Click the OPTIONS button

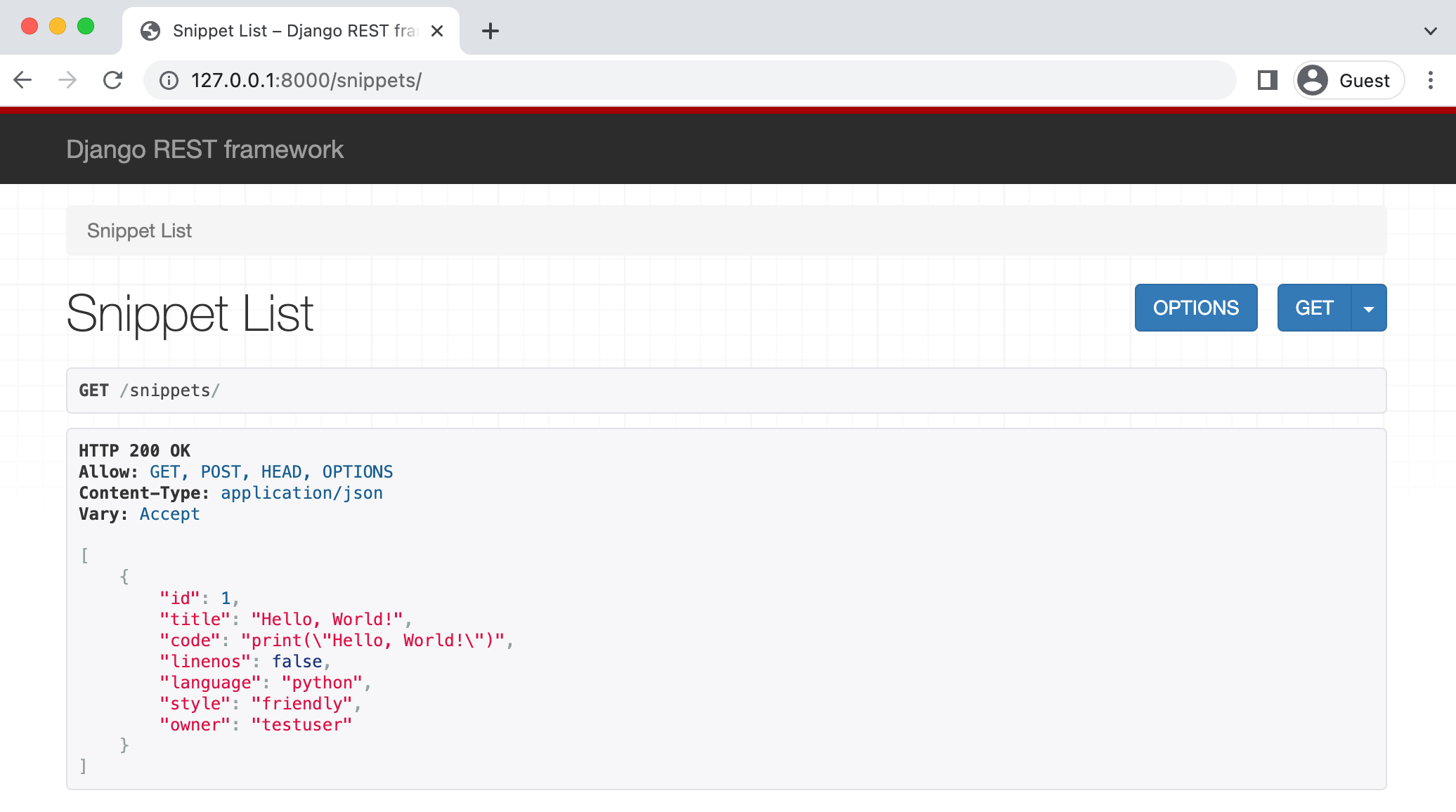point(1196,308)
